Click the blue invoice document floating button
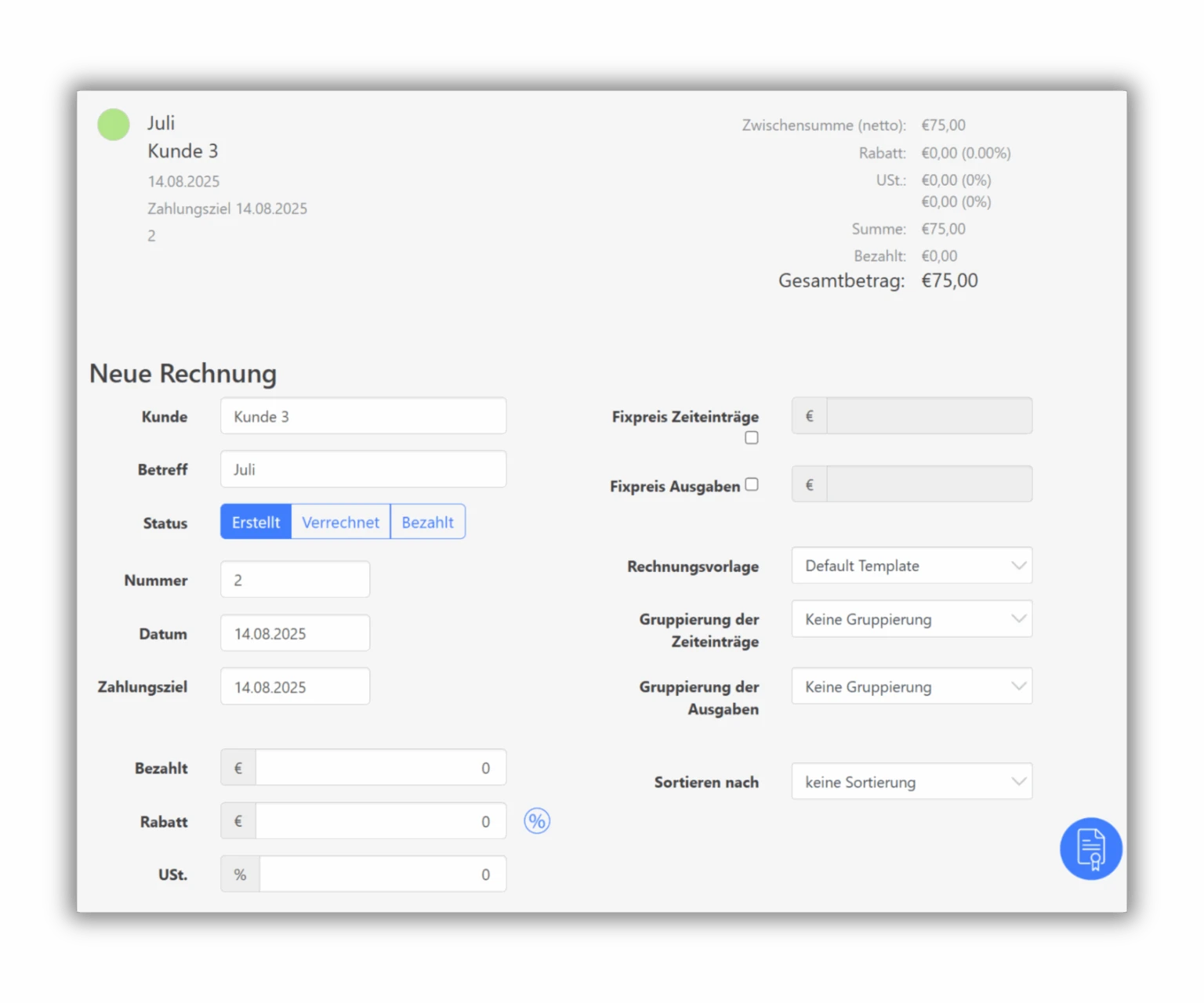 (1090, 849)
